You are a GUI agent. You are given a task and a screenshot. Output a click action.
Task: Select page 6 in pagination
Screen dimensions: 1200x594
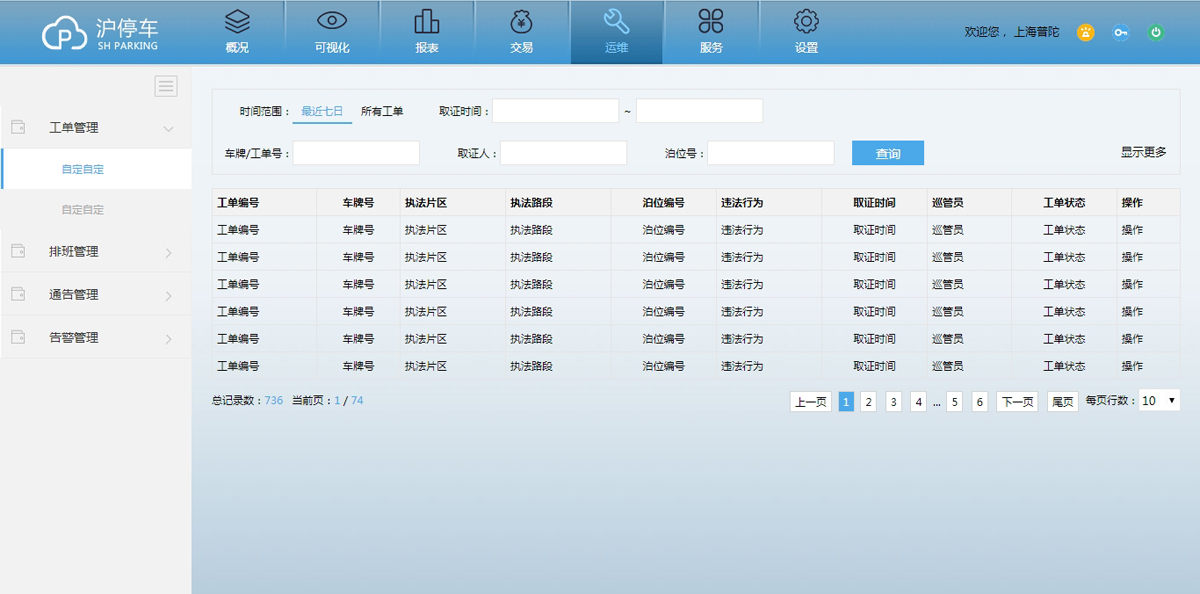click(x=980, y=401)
